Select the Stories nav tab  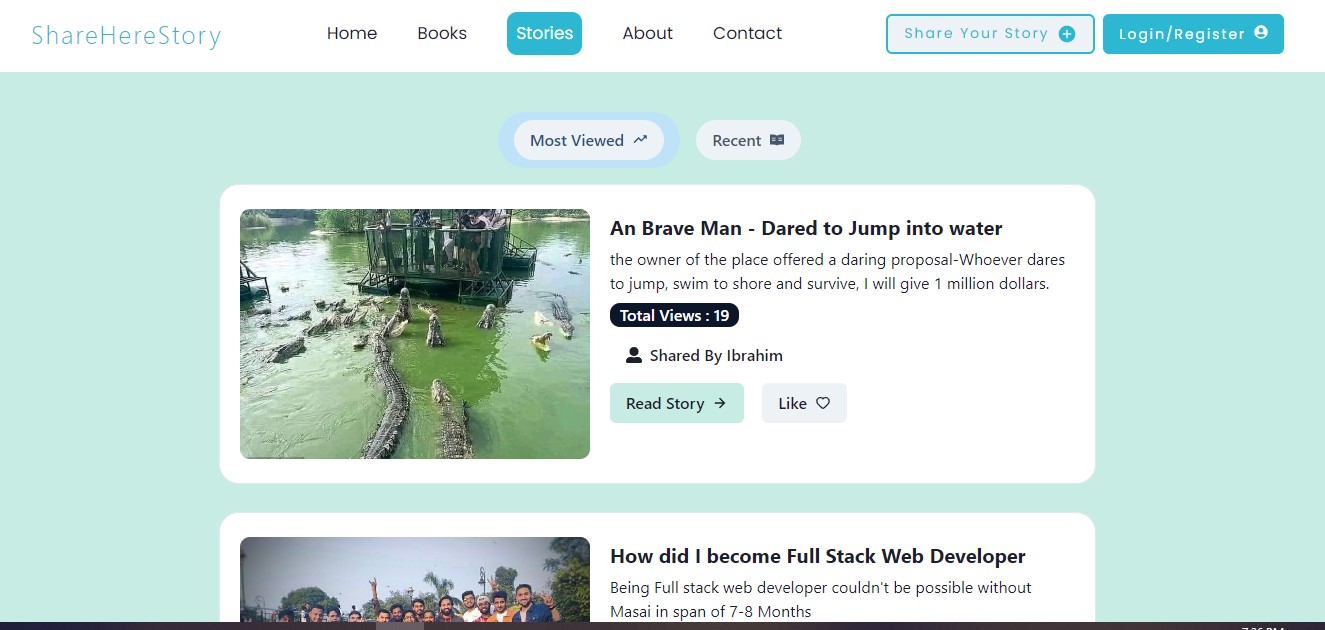pos(544,33)
